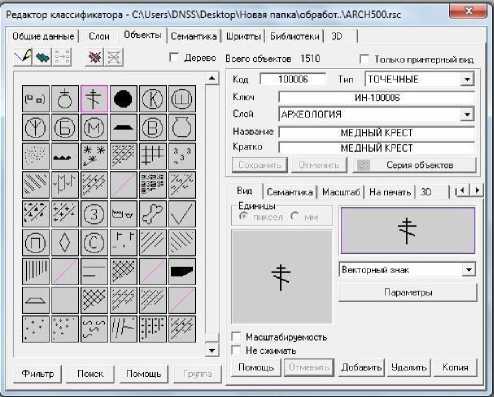Select the black filled circle symbol

(123, 99)
